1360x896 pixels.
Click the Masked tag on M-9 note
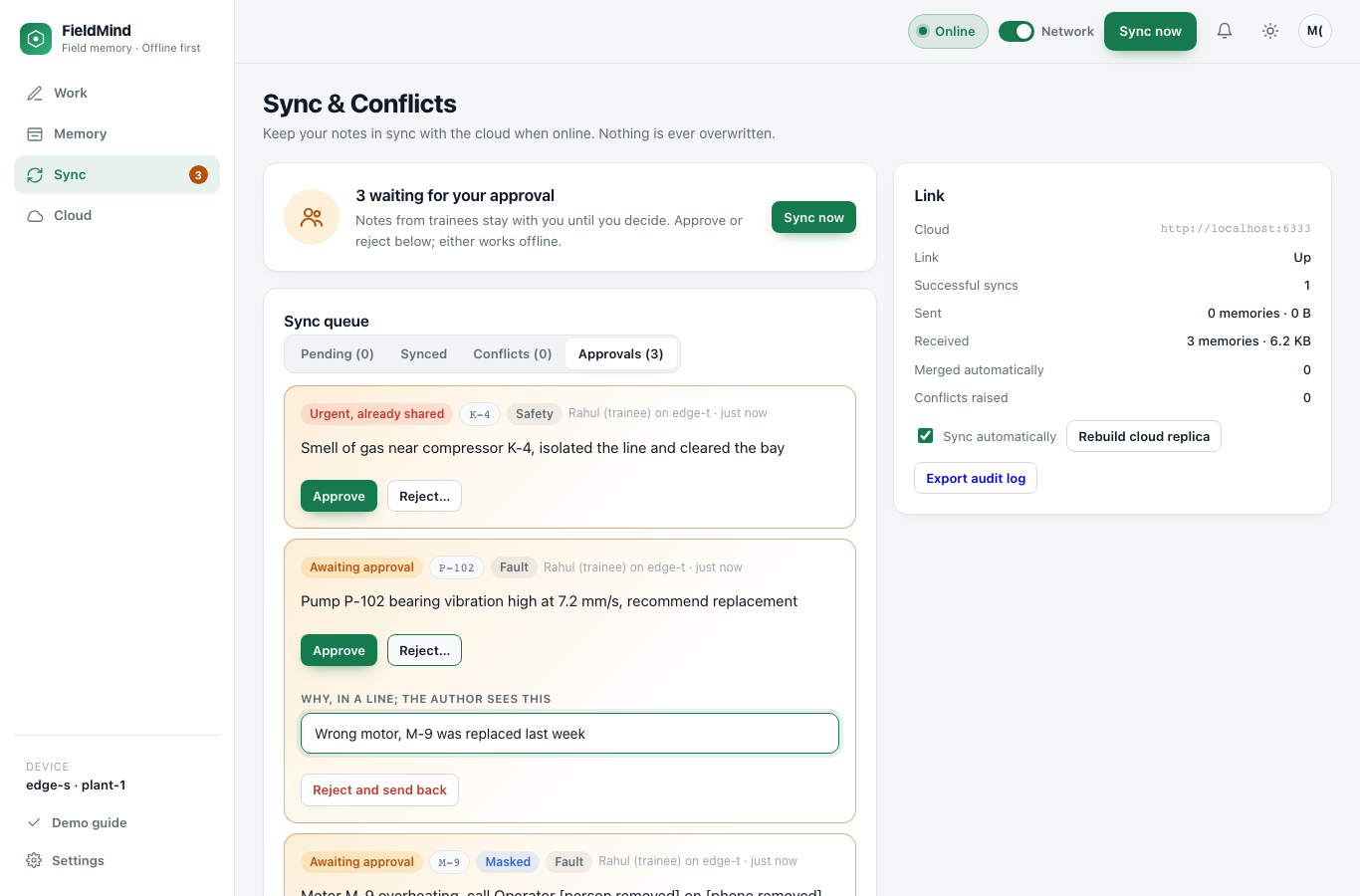[x=508, y=862]
